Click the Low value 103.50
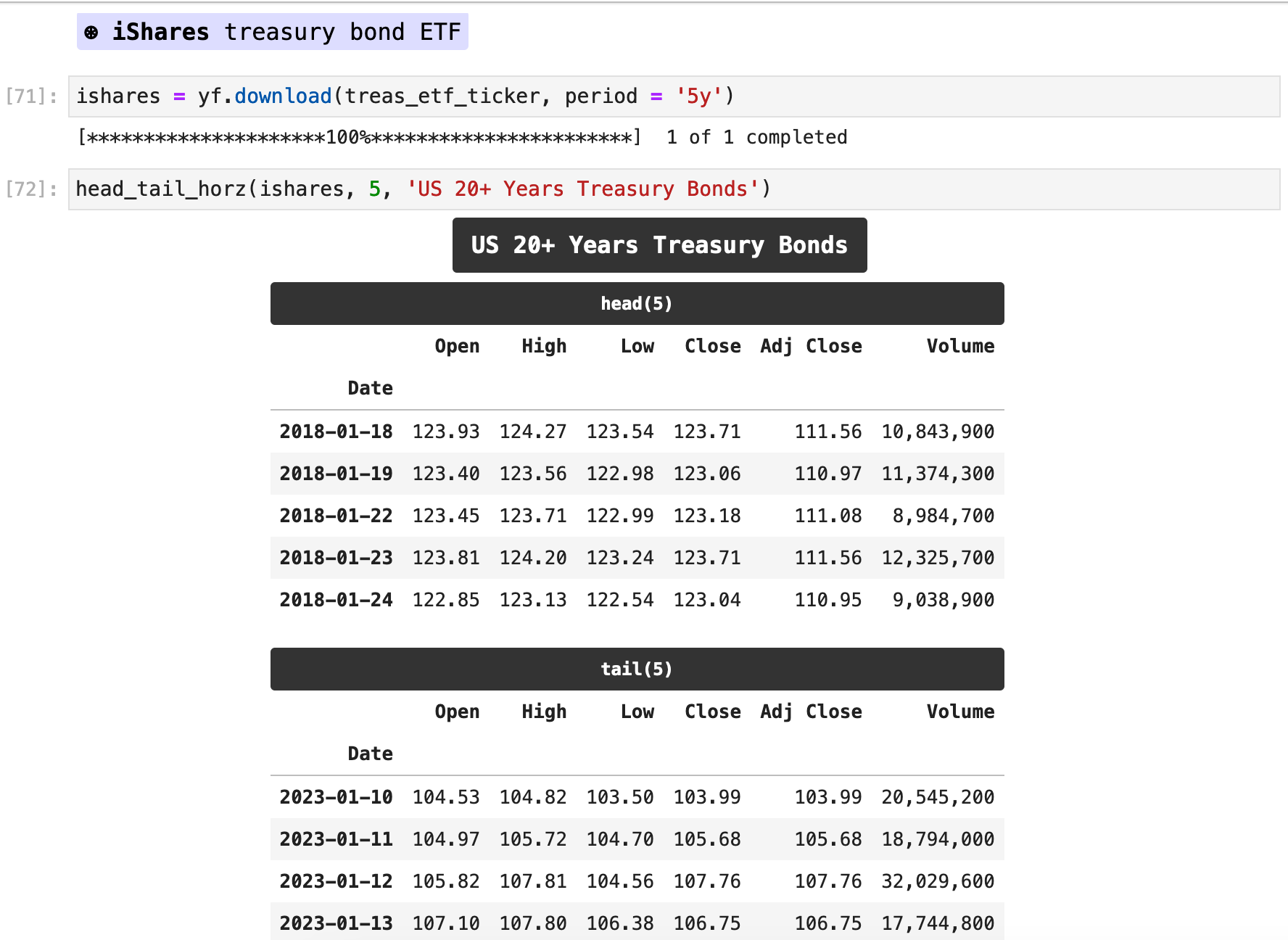This screenshot has width=1288, height=940. [x=620, y=798]
